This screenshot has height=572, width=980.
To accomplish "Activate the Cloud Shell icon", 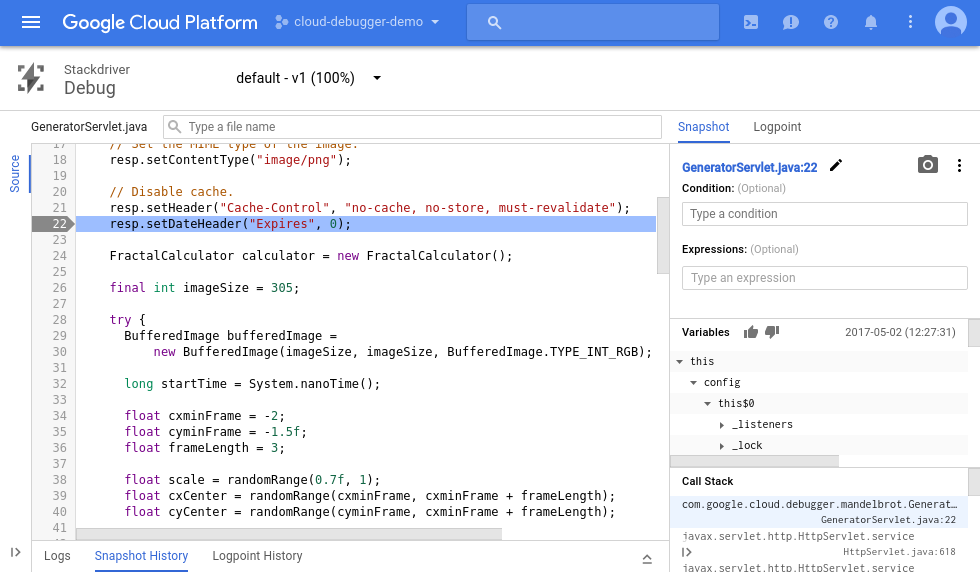I will [751, 23].
